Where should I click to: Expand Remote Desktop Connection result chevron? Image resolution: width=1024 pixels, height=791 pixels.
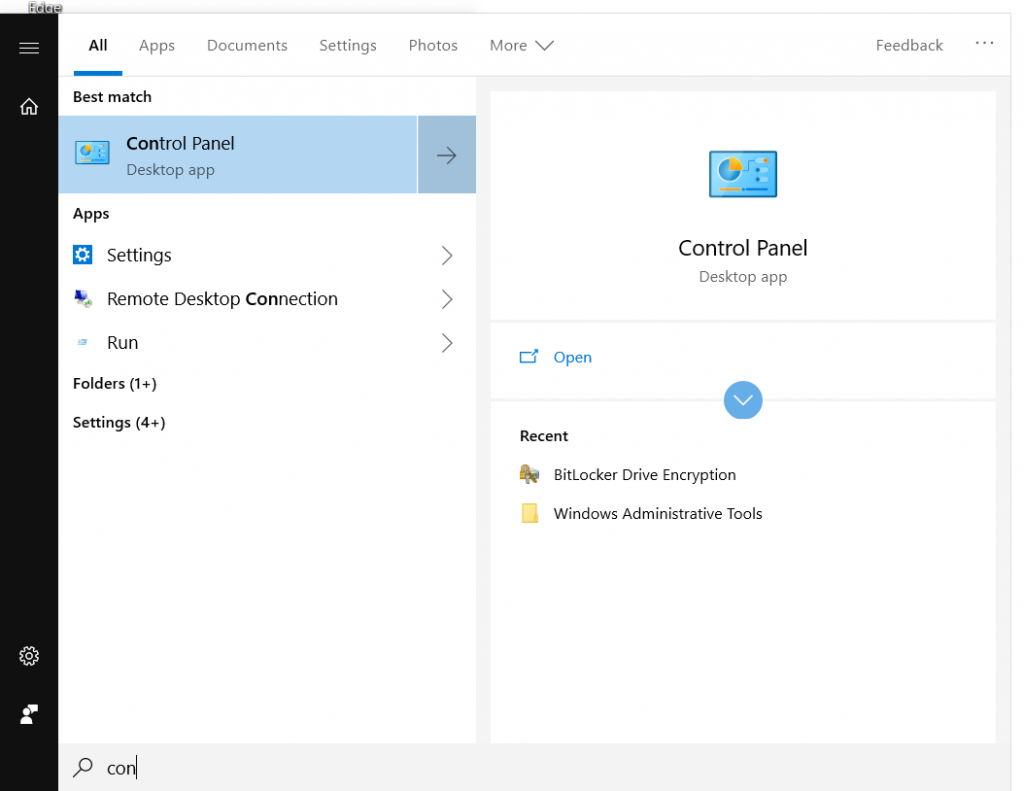447,299
